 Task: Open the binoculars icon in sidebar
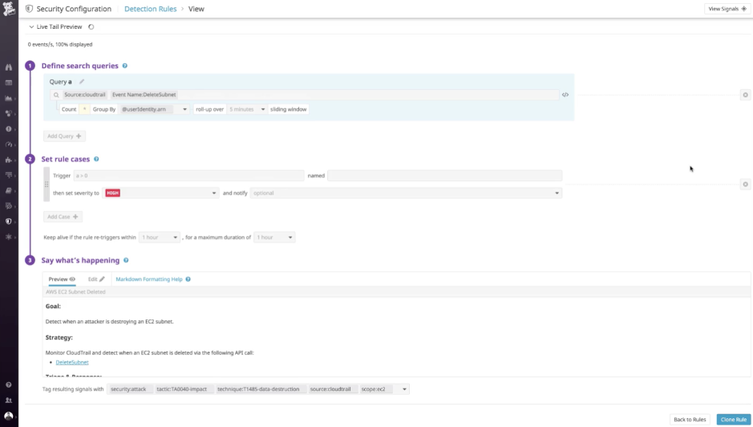[8, 67]
